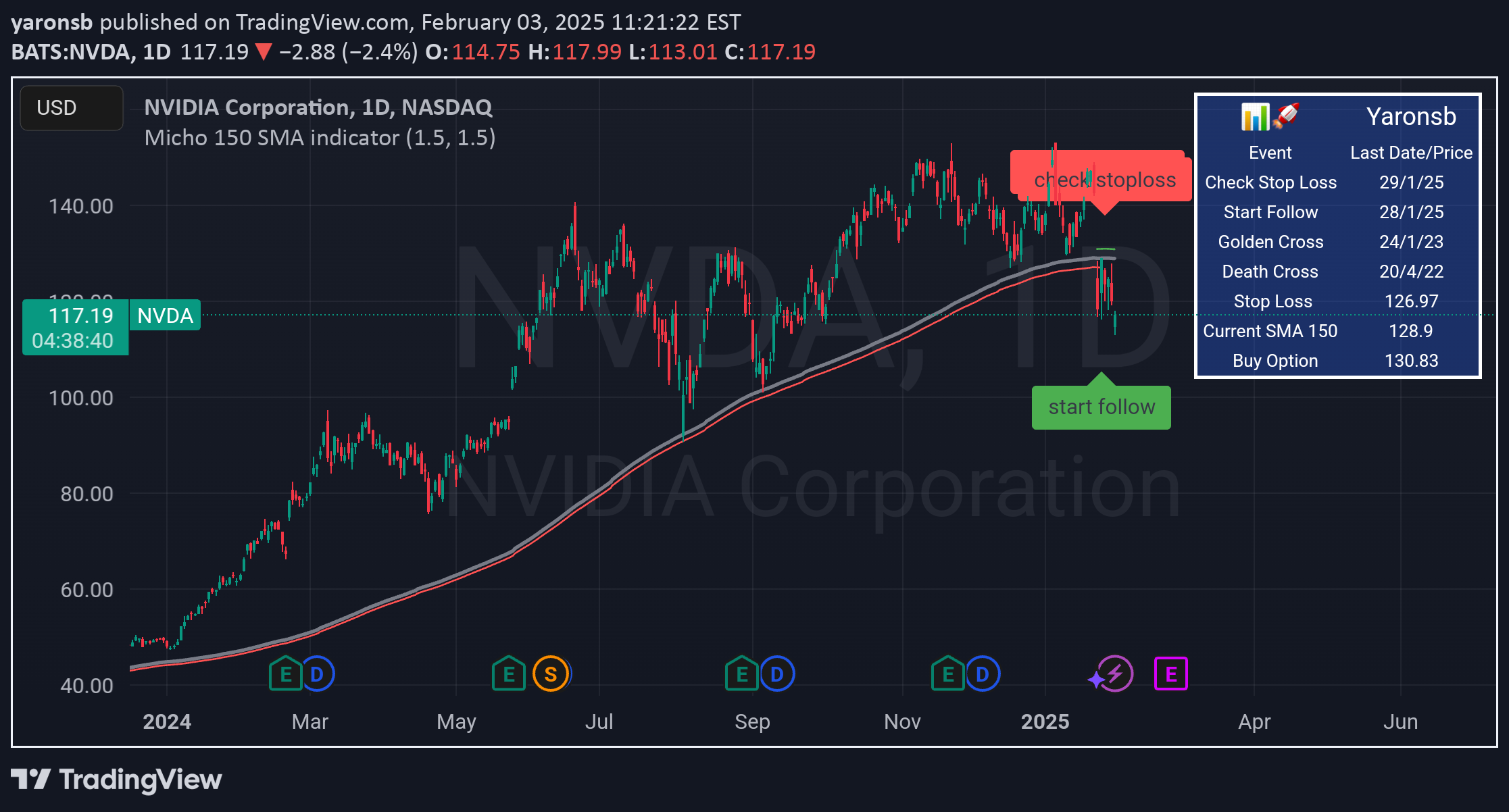The image size is (1509, 812).
Task: Click the purple lightning bolt event icon
Action: [1114, 674]
